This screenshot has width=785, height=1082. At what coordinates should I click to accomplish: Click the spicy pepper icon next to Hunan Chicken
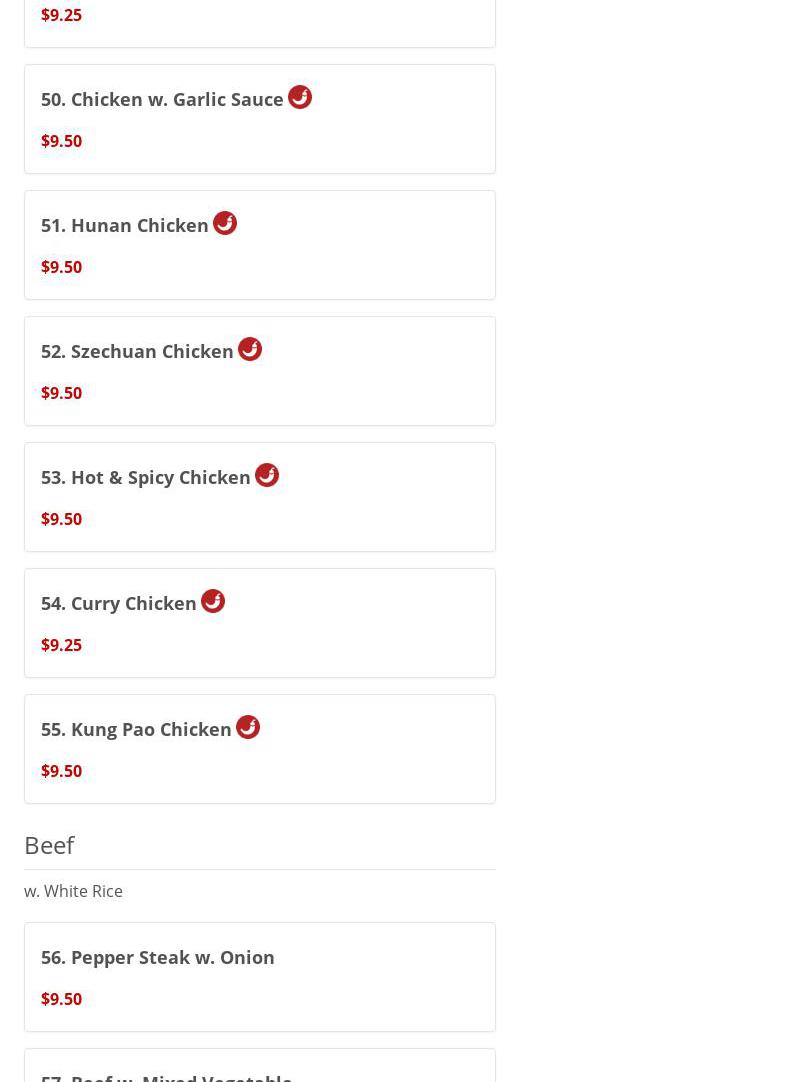pos(225,223)
